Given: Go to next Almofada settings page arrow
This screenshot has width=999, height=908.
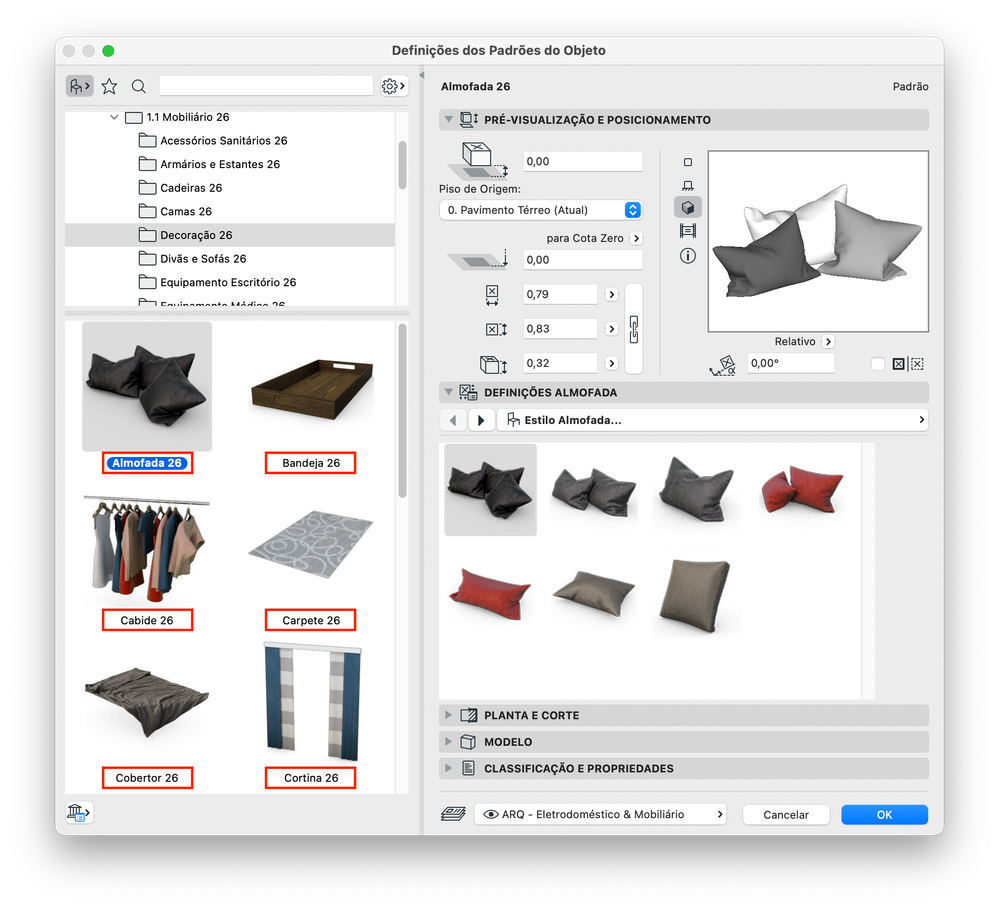Looking at the screenshot, I should 481,420.
